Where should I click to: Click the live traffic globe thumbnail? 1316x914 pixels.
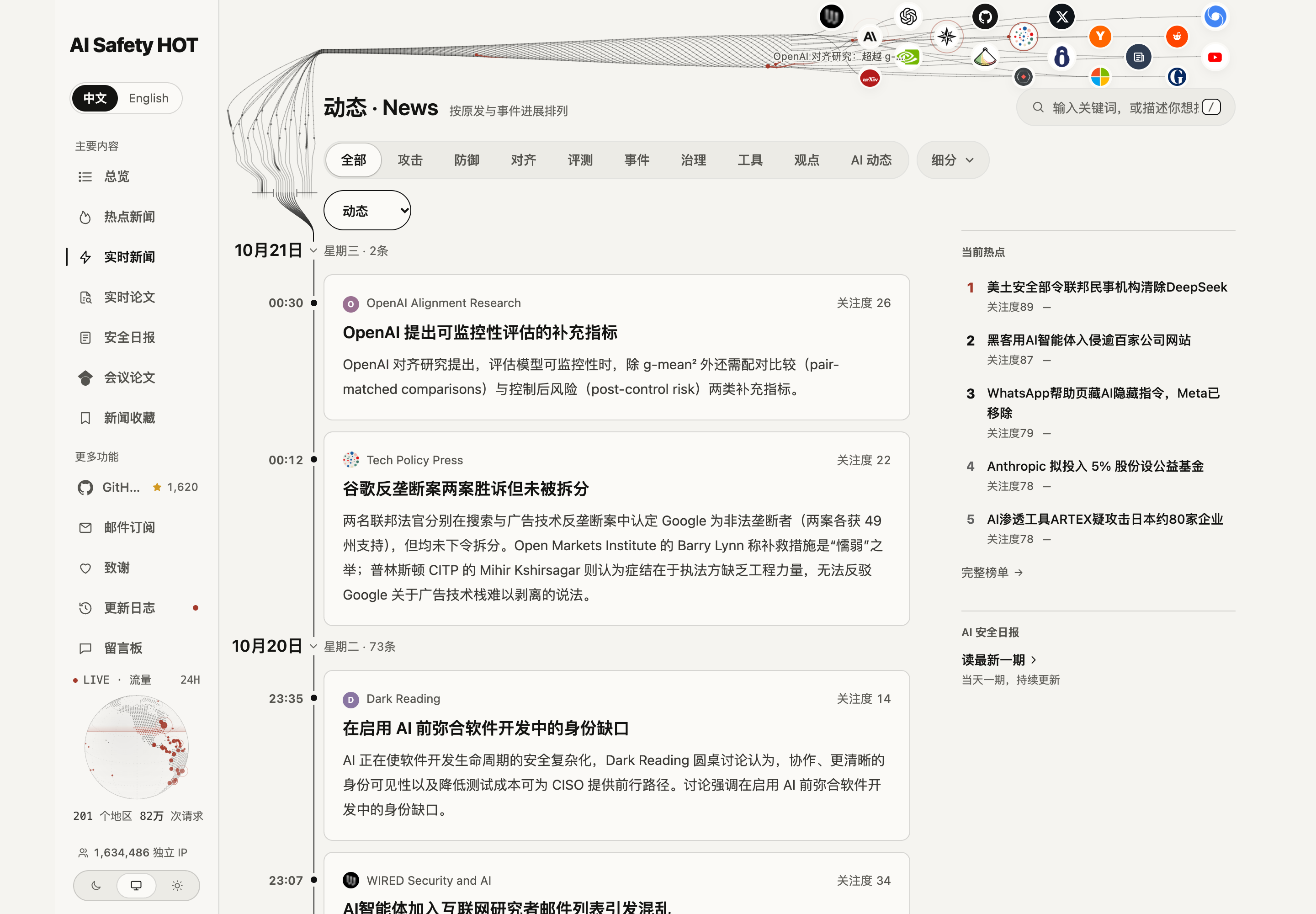pos(136,747)
